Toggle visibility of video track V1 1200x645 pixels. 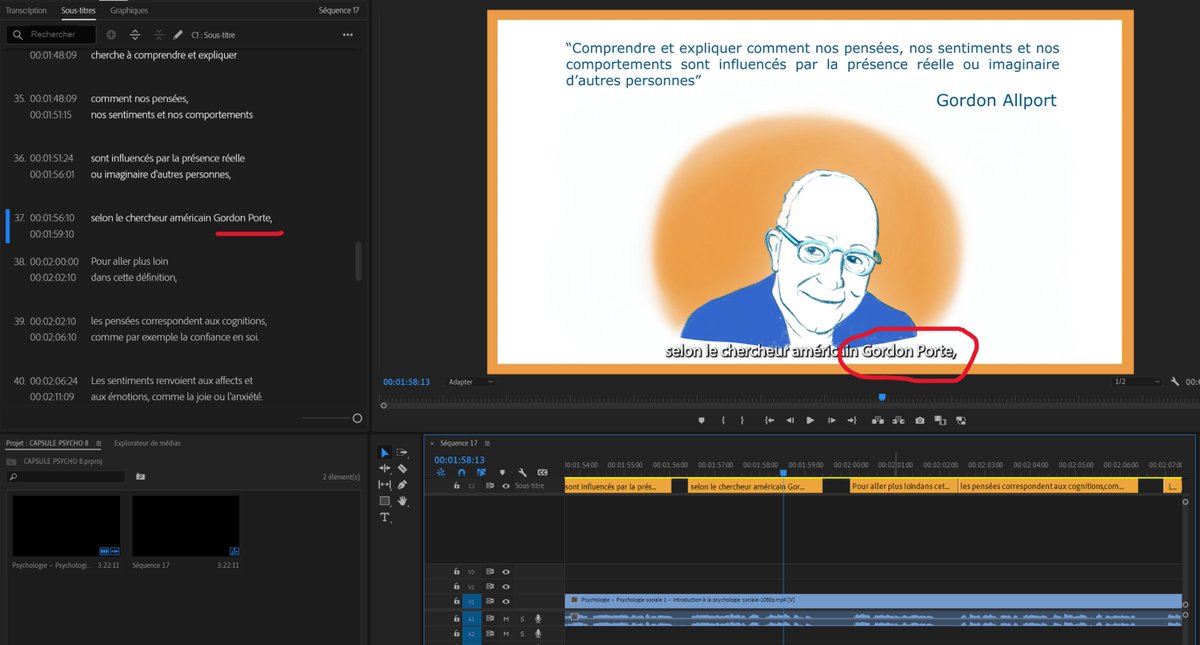point(506,601)
